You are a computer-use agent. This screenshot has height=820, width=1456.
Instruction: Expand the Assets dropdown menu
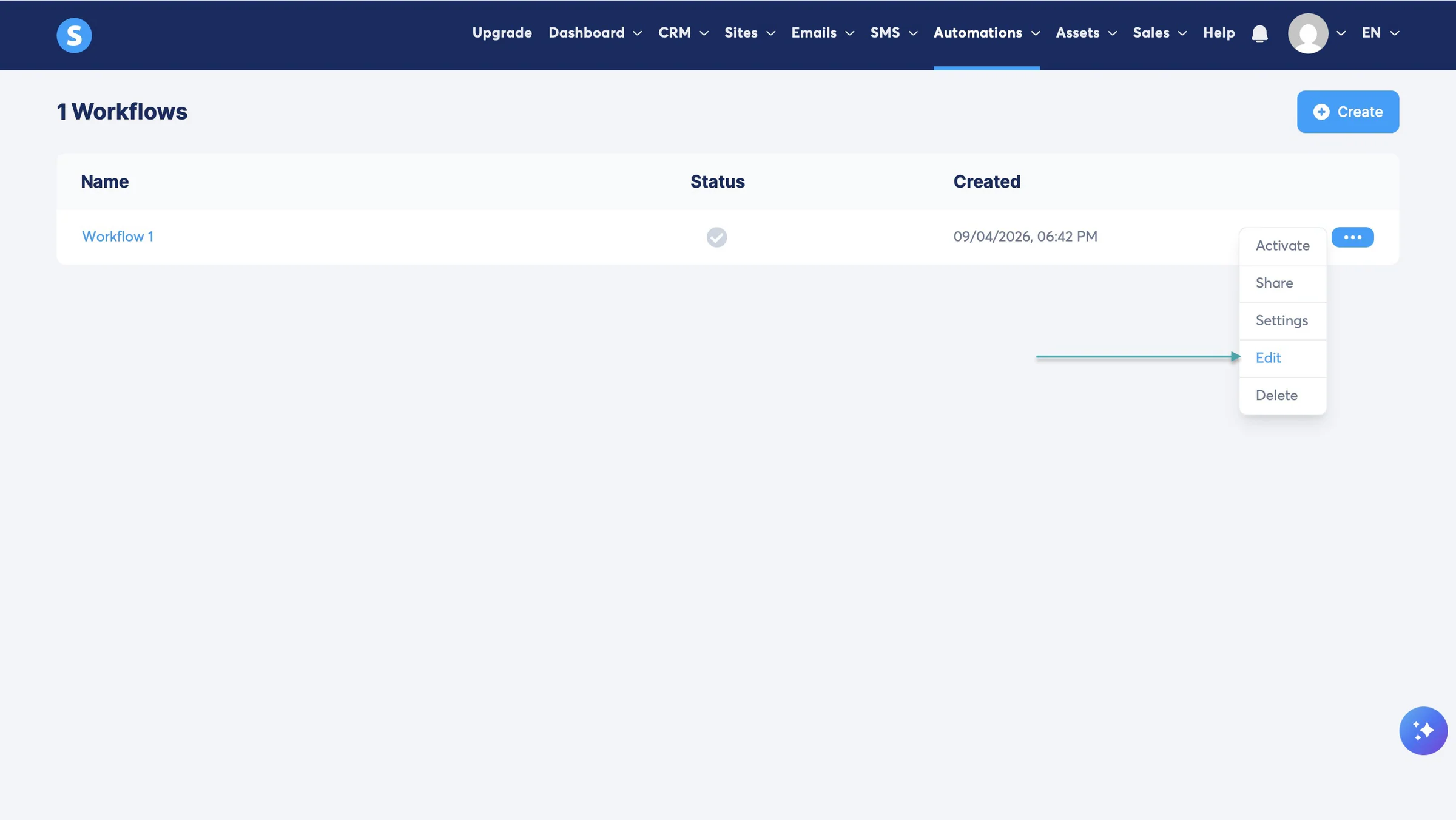(x=1086, y=33)
